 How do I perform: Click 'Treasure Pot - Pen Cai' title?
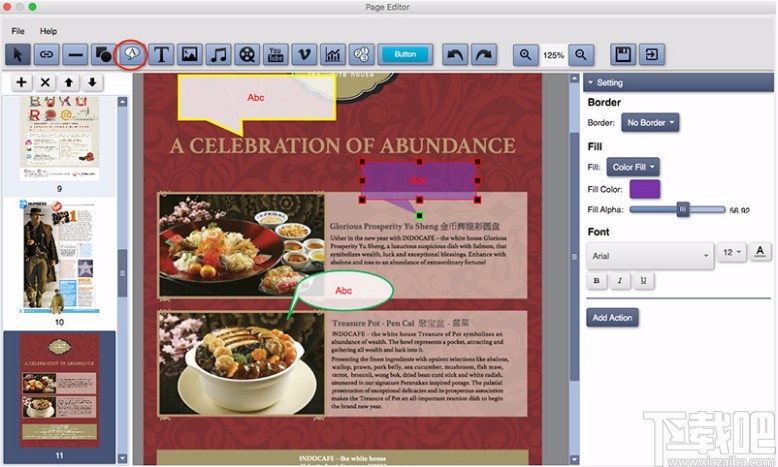(373, 323)
